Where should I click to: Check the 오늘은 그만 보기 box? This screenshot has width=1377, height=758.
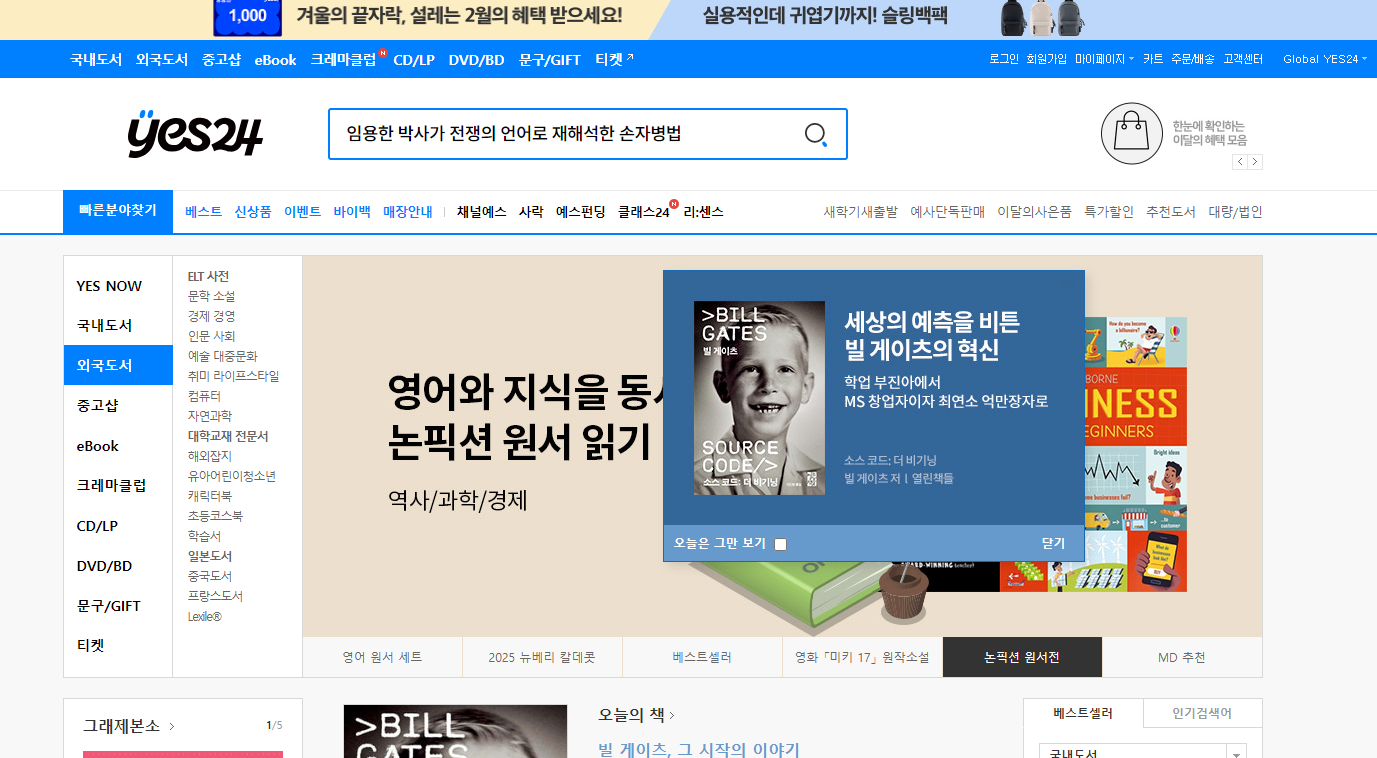pos(780,544)
